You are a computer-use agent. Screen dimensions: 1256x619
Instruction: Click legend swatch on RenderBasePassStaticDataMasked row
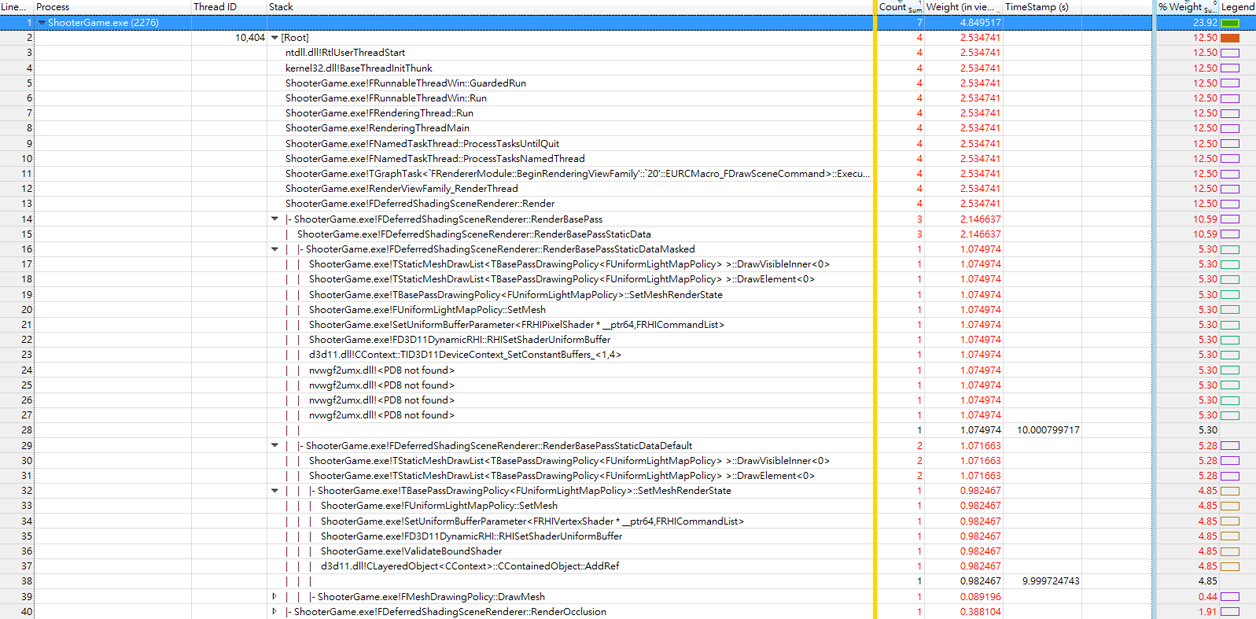pyautogui.click(x=1230, y=249)
